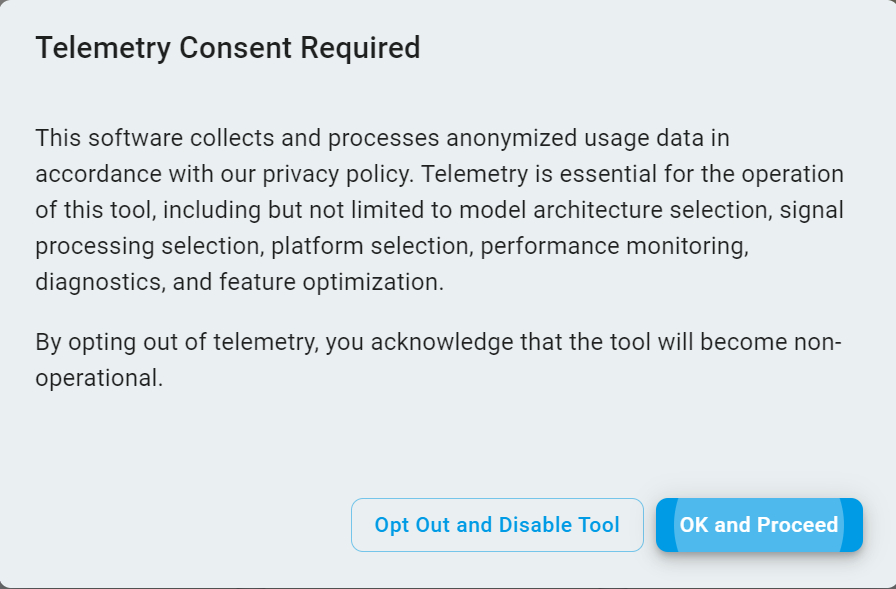Click Opt Out and Disable Tool
The image size is (896, 589).
click(x=497, y=525)
